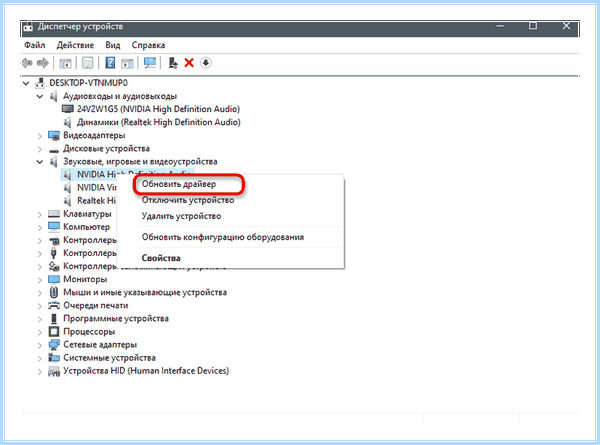Collapse the DESKTOP-VTNMUP0 root node
This screenshot has height=445, width=600.
tap(26, 83)
